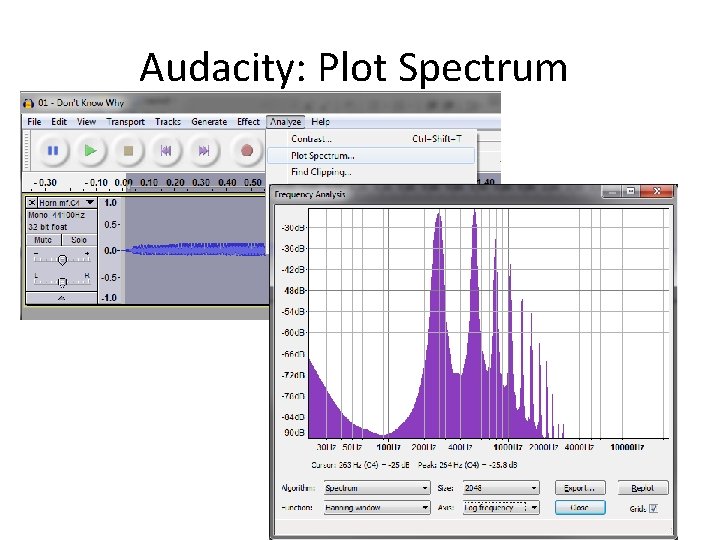Click the -48dB axis label

click(x=293, y=291)
